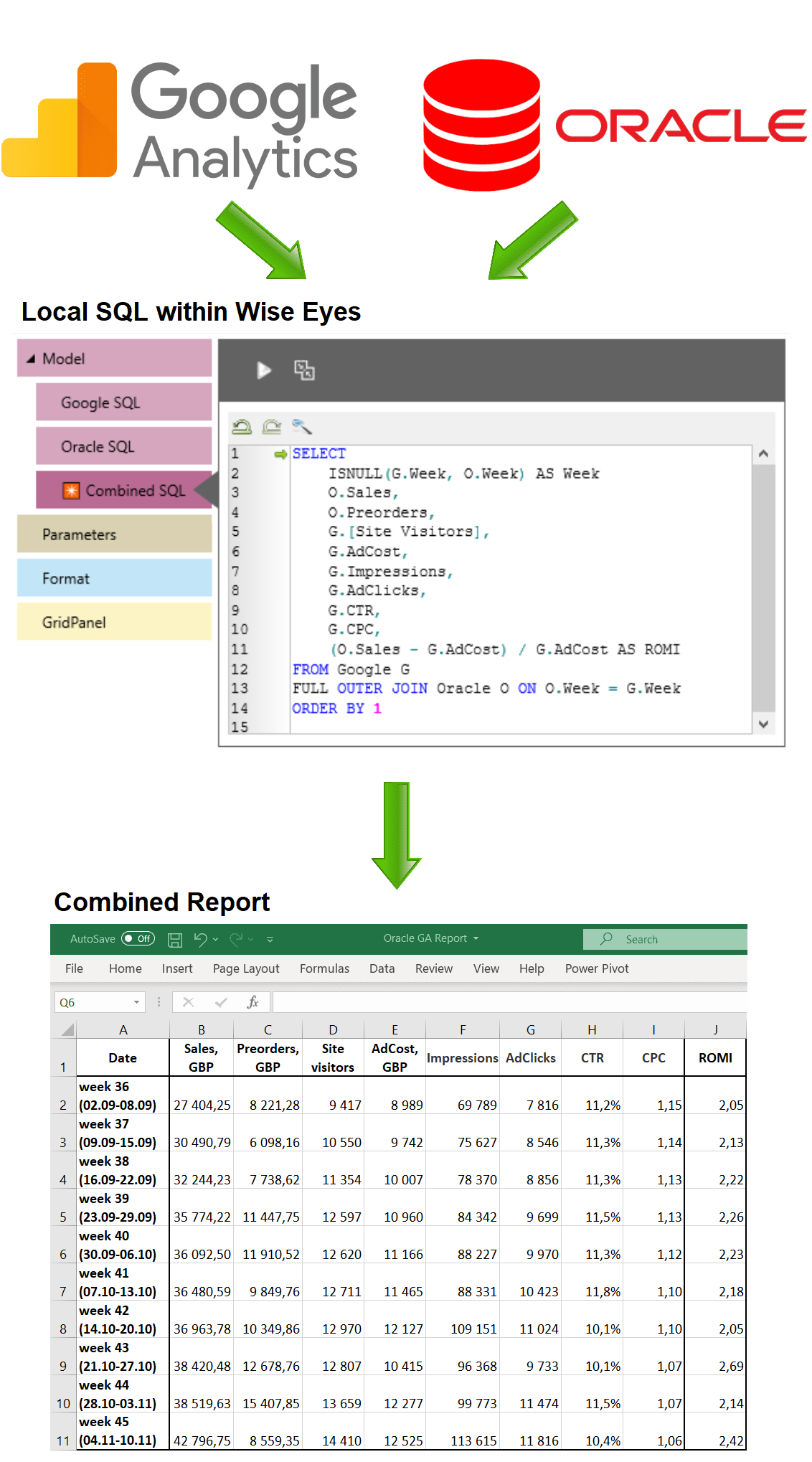Click the SELECT keyword in the editor
The height and width of the screenshot is (1462, 812).
click(319, 453)
